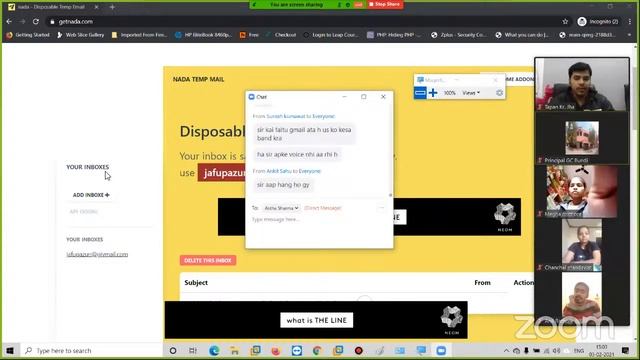The width and height of the screenshot is (640, 360).
Task: Open Magnifier settings gear
Action: point(499,93)
